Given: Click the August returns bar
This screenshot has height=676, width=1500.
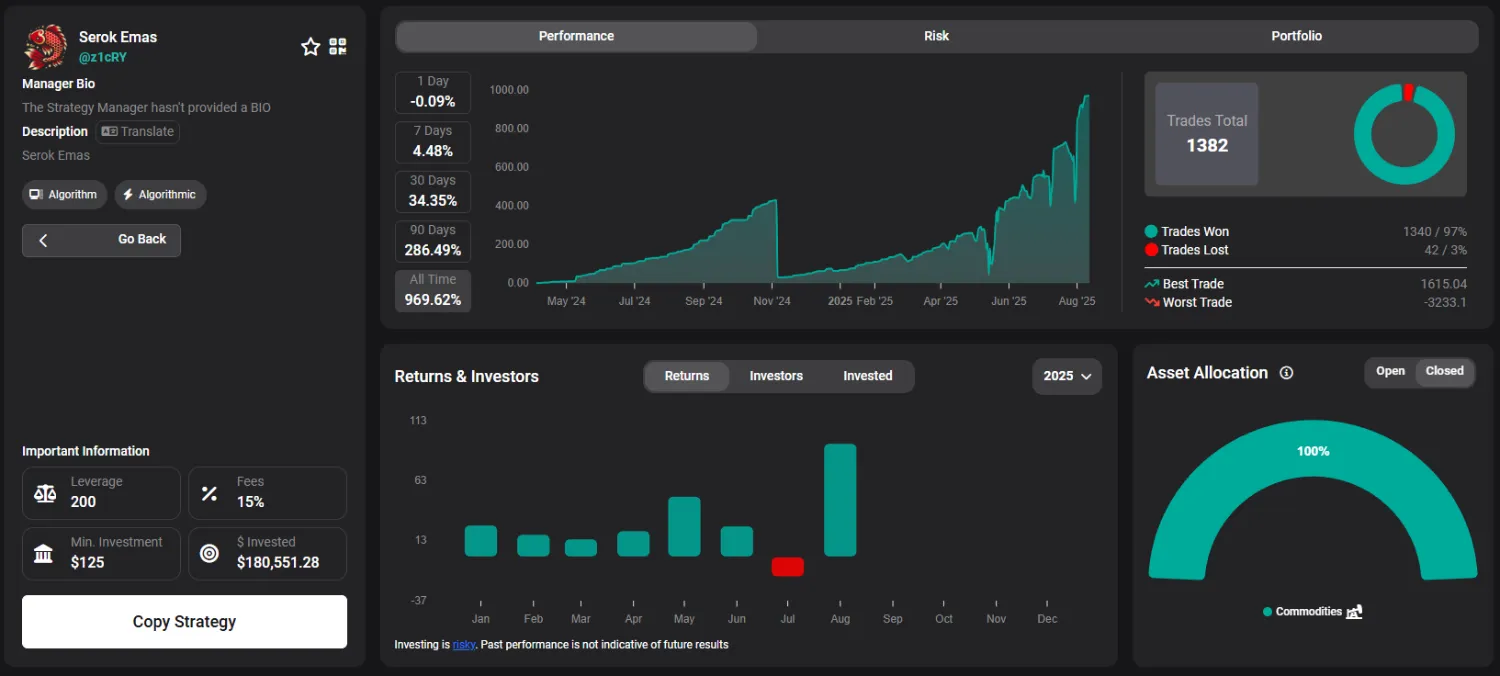Looking at the screenshot, I should (840, 500).
